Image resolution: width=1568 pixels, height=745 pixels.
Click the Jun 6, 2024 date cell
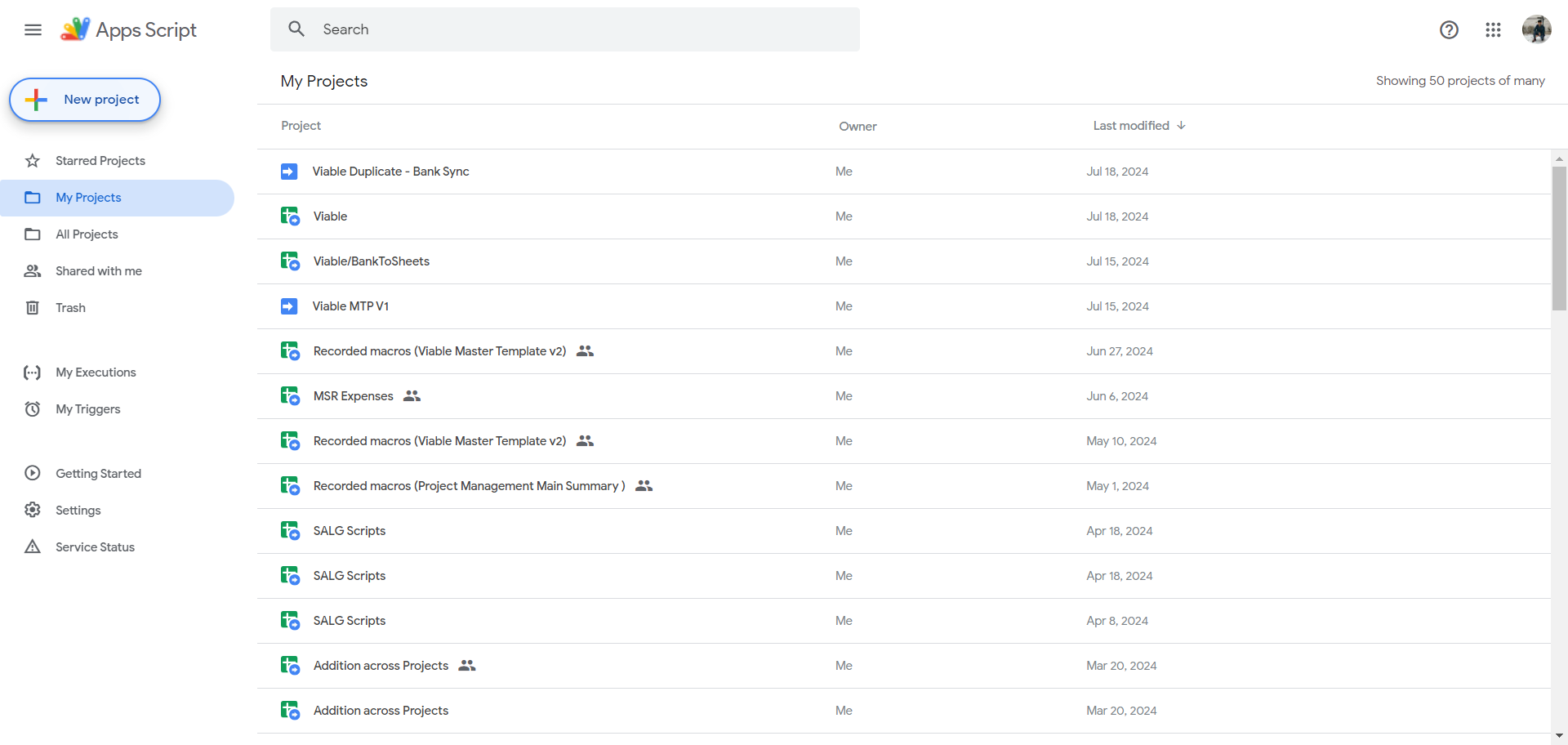tap(1117, 396)
